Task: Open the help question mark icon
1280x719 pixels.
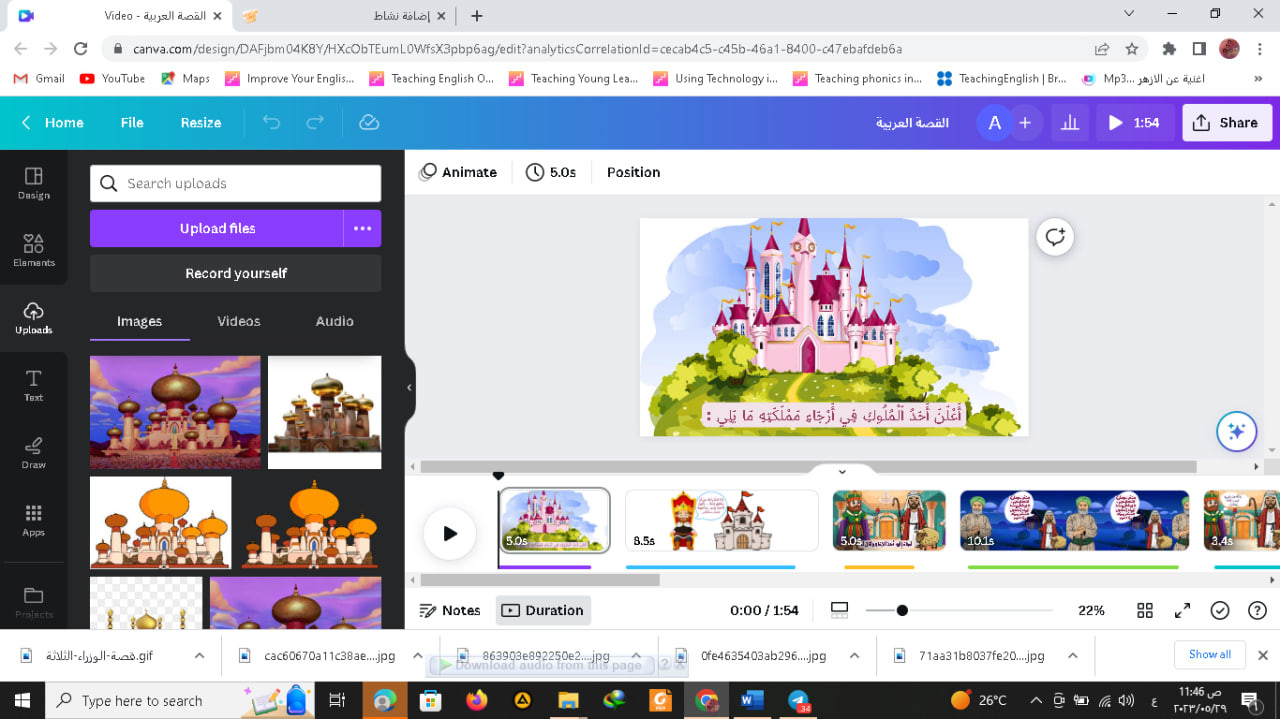Action: coord(1257,610)
